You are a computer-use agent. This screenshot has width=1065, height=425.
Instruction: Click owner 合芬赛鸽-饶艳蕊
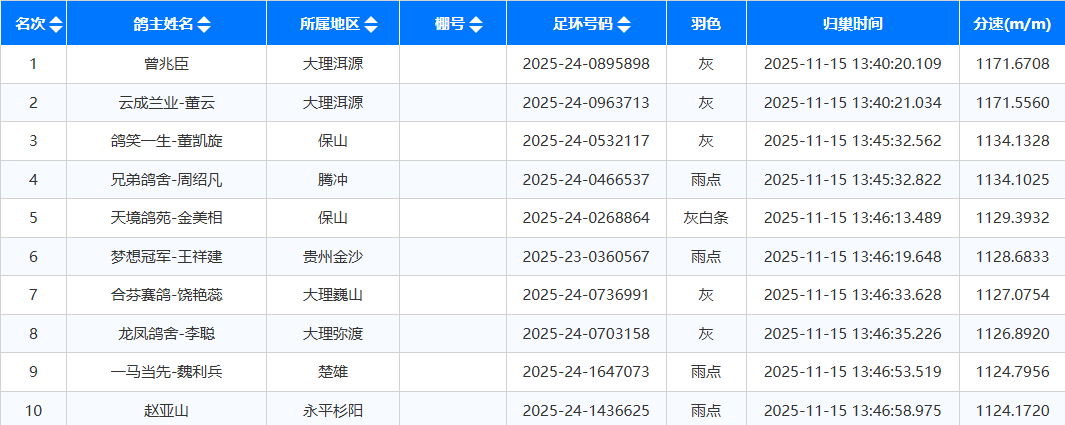click(x=166, y=295)
